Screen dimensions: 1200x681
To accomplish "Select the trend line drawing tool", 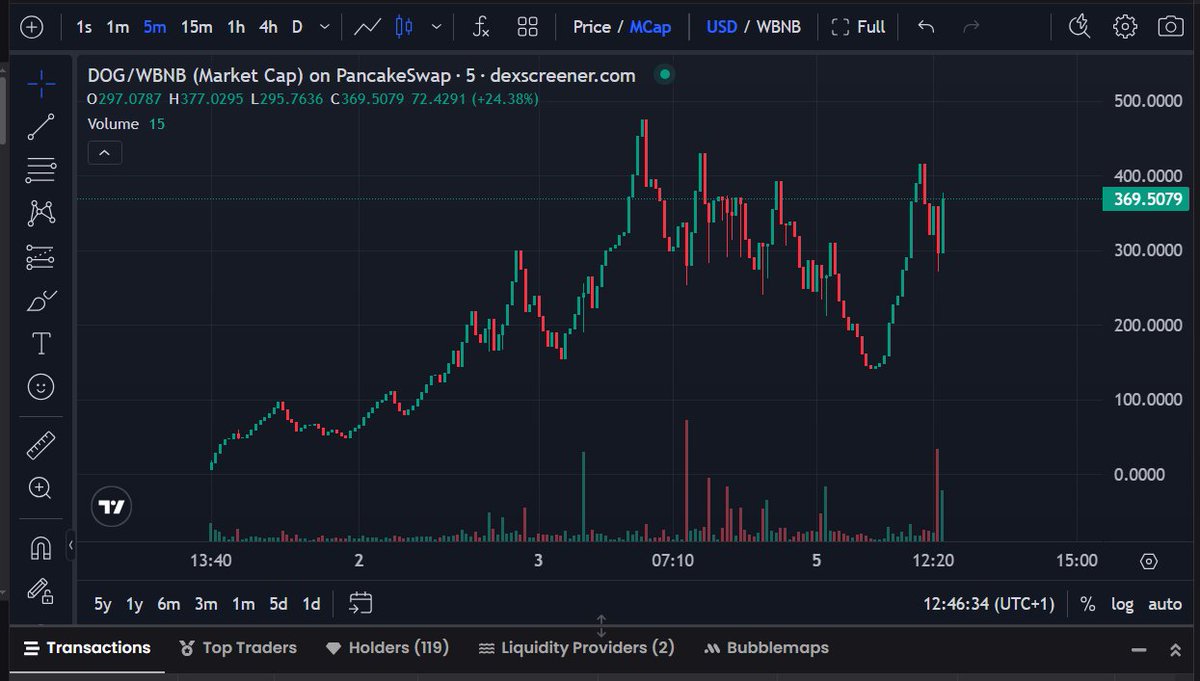I will (41, 127).
